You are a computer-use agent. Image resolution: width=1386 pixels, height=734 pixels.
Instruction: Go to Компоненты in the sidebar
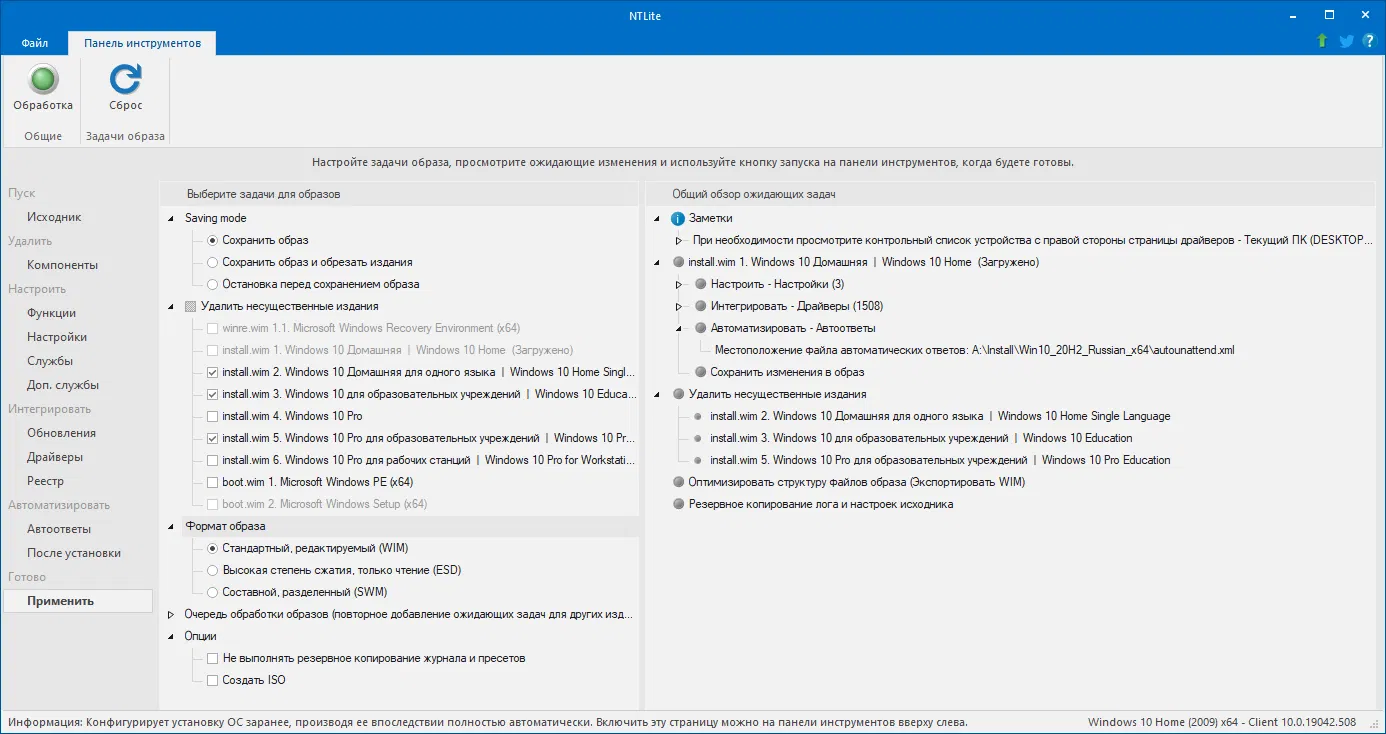point(63,265)
